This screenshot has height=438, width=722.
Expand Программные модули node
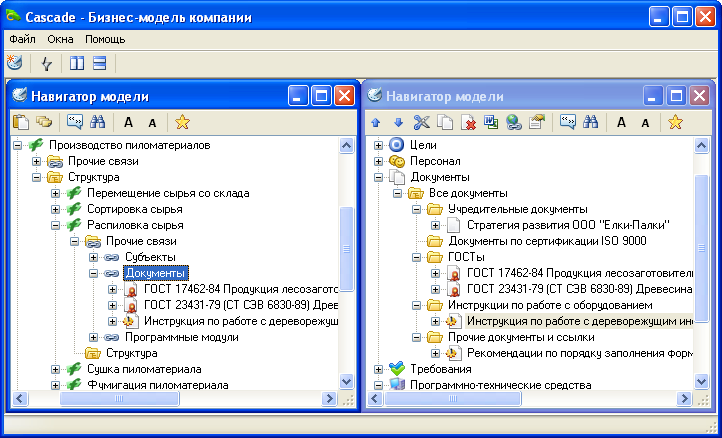coord(93,337)
